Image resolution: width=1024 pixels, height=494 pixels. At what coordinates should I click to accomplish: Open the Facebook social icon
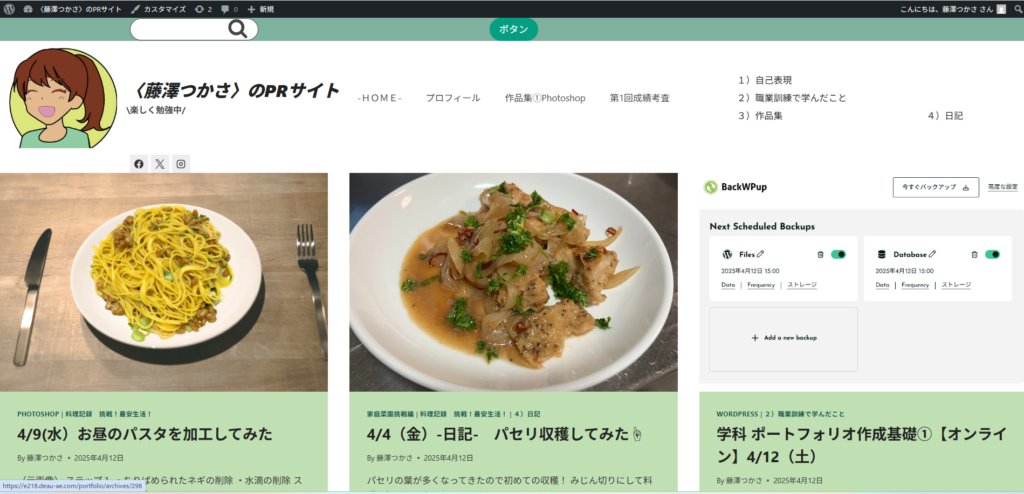139,164
